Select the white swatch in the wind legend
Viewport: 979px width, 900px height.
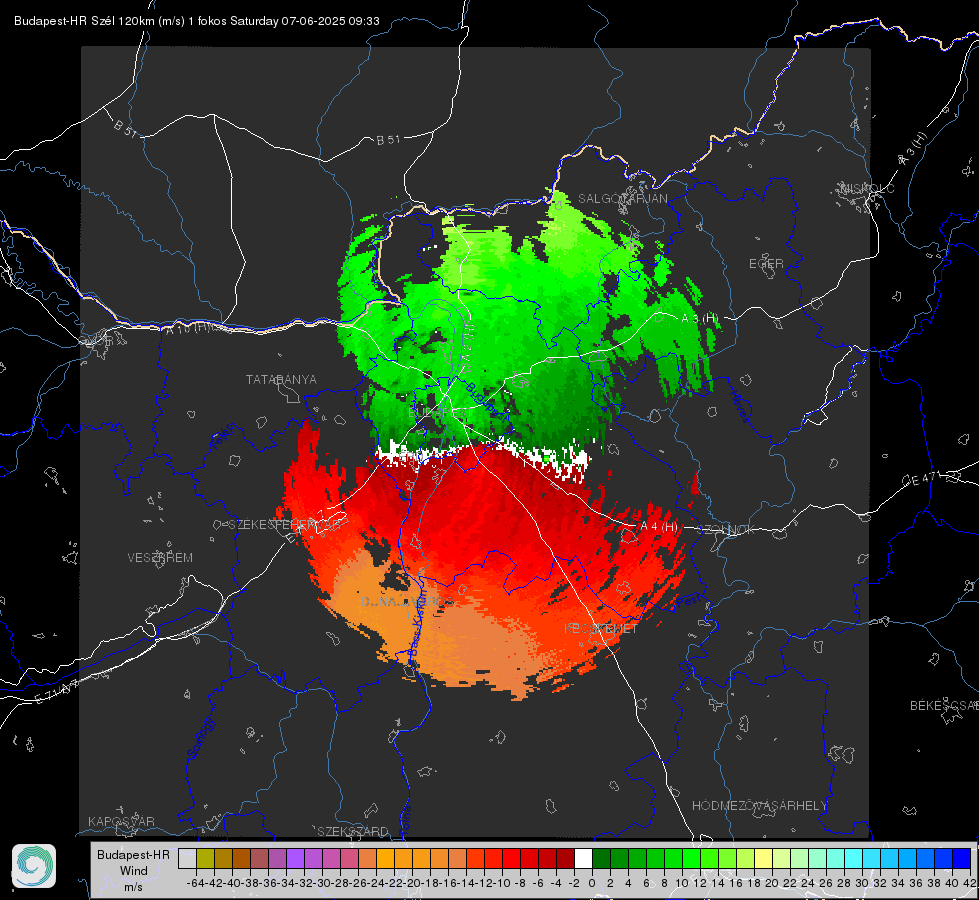(583, 858)
